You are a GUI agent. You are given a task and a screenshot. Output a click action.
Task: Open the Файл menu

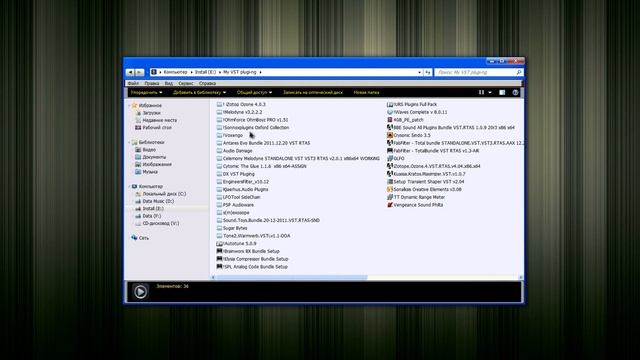tap(133, 83)
